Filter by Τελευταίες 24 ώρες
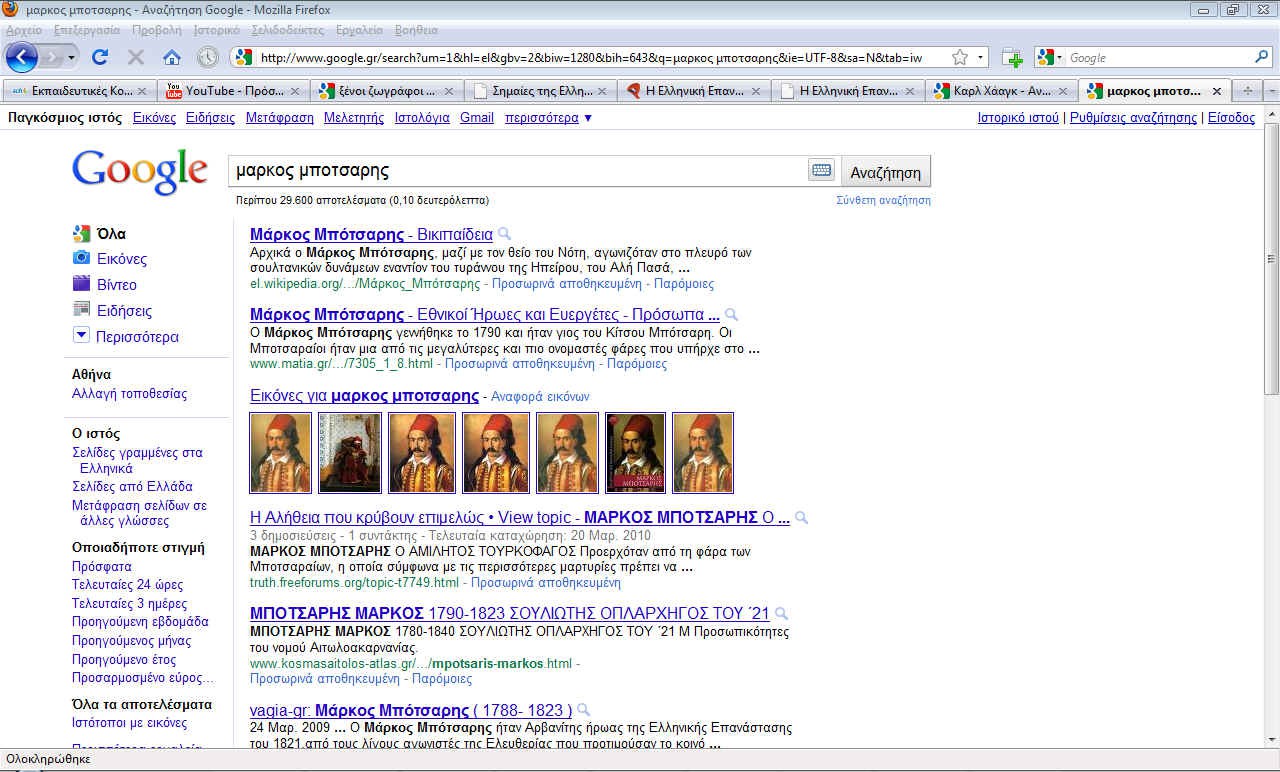 [x=127, y=585]
